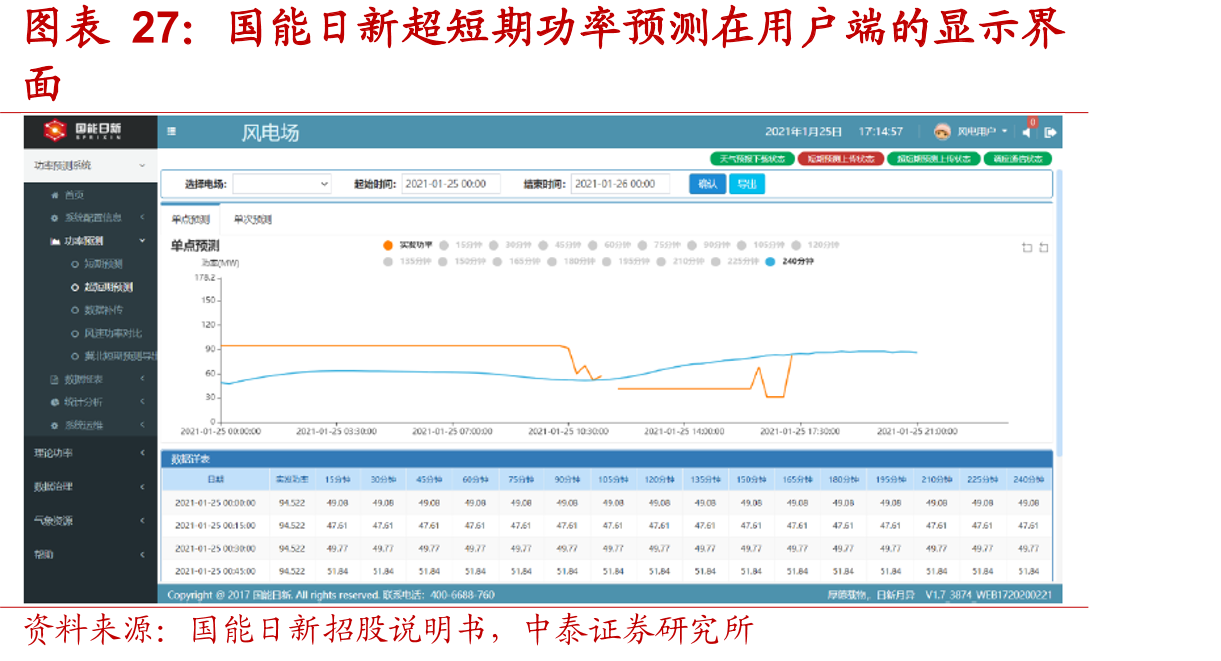The width and height of the screenshot is (1221, 661).
Task: Open the 超短期预测 submenu item
Action: point(108,287)
